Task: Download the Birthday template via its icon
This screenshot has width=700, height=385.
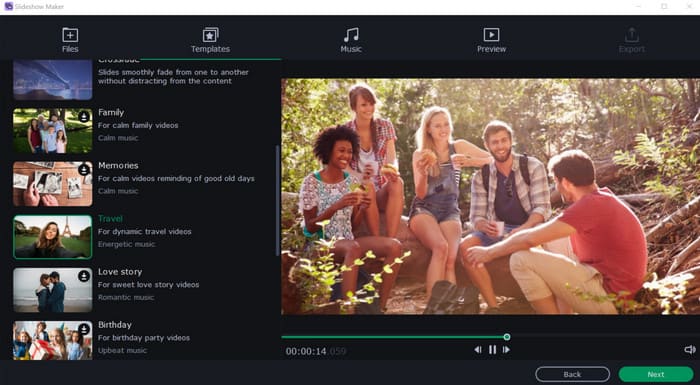Action: coord(84,329)
